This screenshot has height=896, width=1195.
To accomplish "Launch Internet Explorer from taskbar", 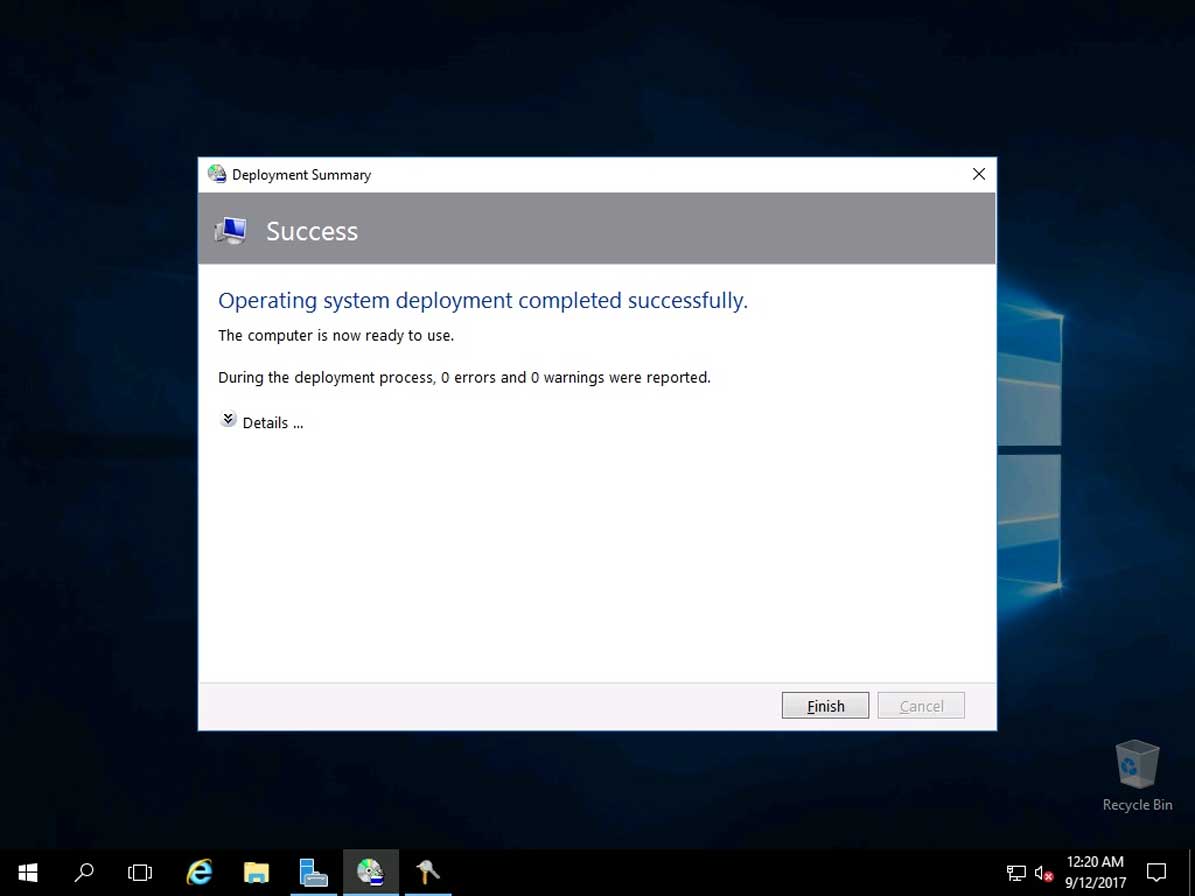I will coord(200,872).
